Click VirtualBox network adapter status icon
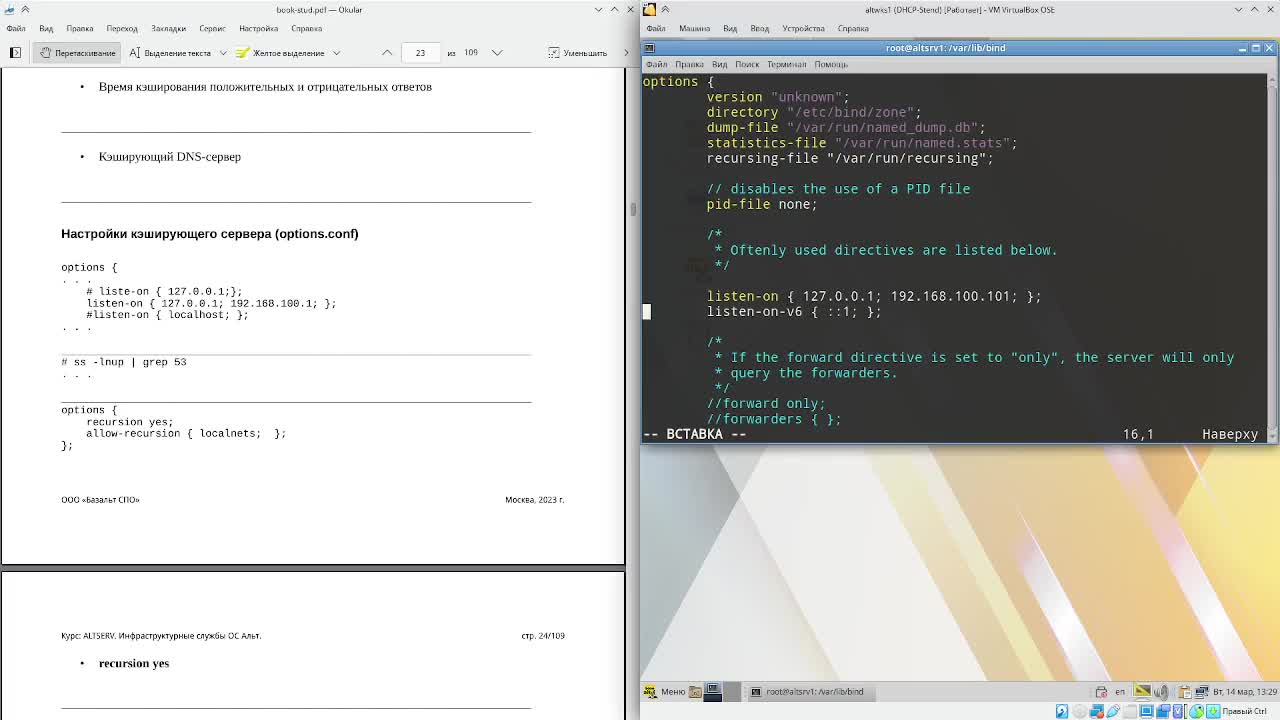 point(1096,711)
